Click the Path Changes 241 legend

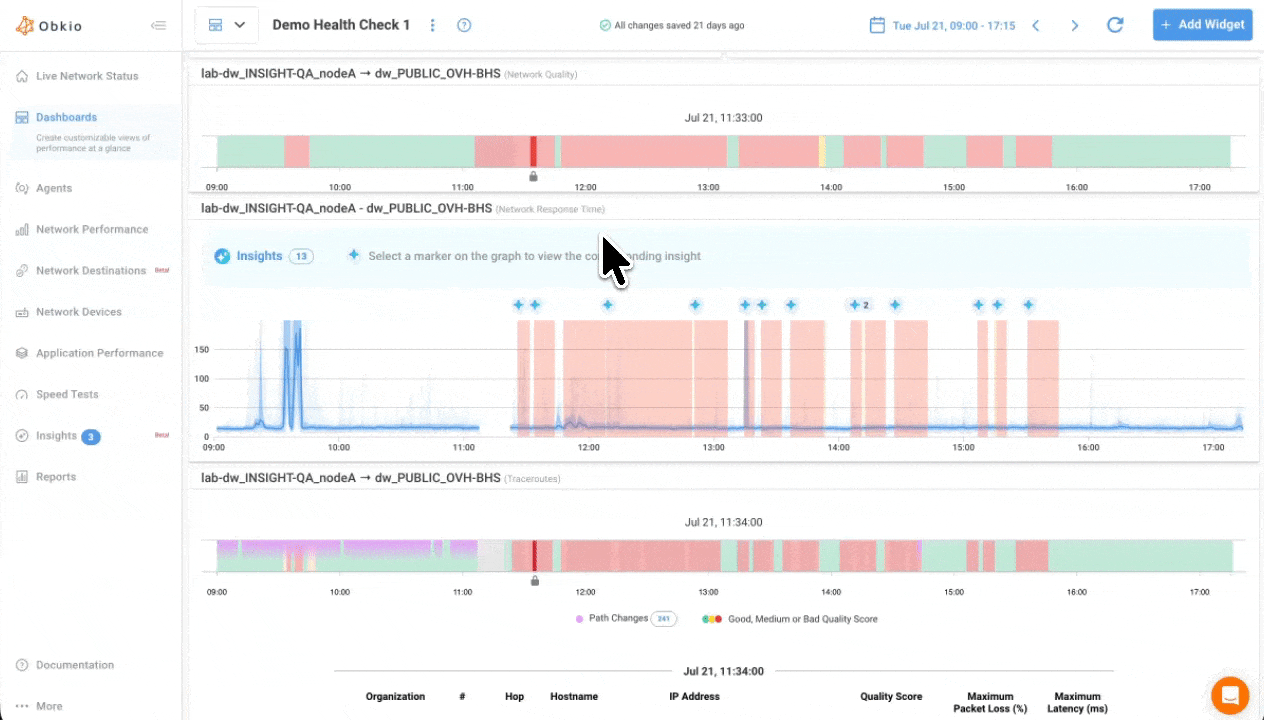(x=626, y=619)
